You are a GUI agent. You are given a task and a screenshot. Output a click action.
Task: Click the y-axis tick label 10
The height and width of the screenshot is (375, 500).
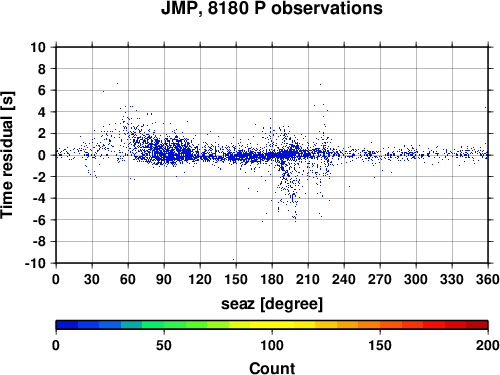point(38,47)
